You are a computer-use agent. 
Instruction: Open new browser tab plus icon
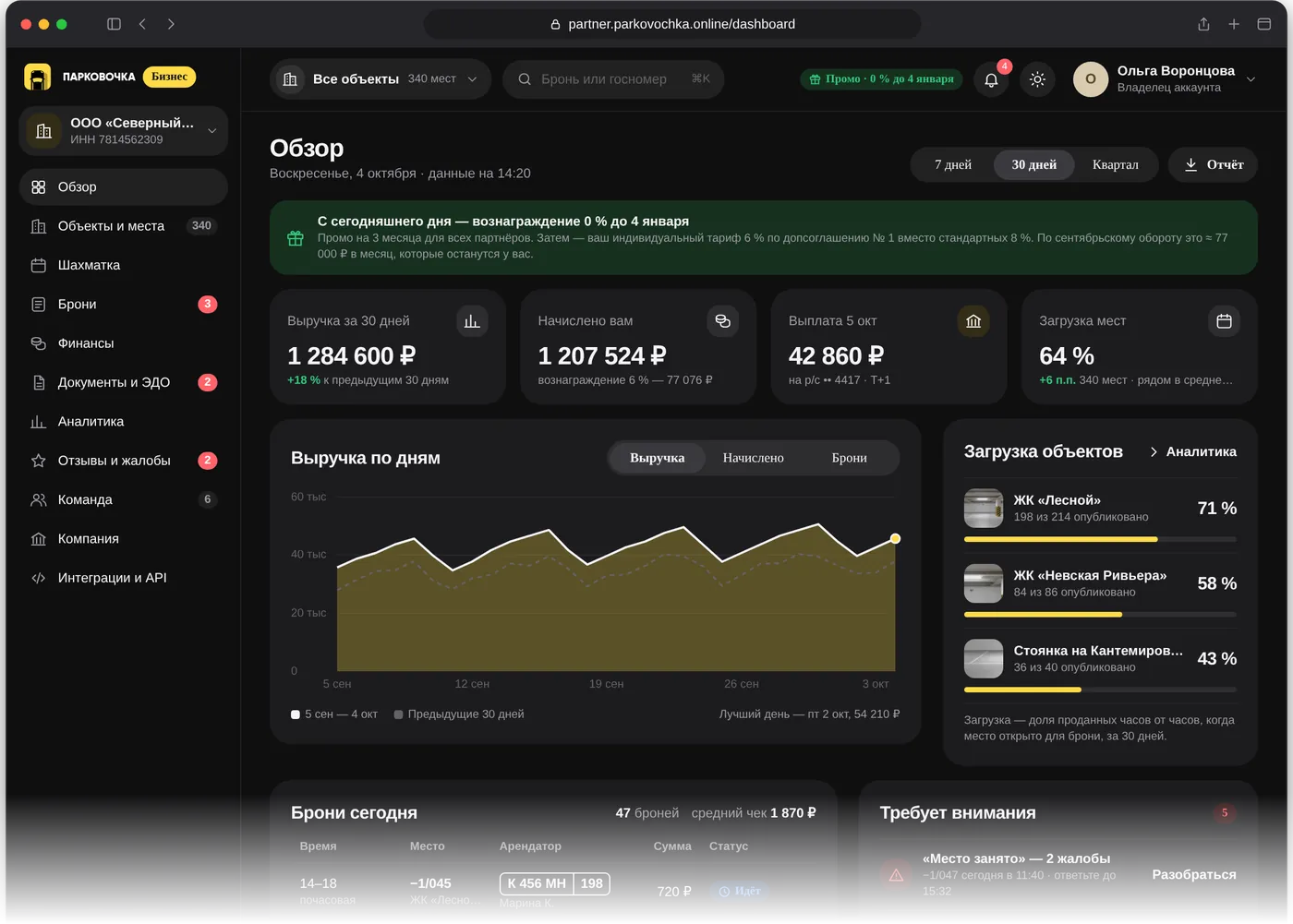(1234, 24)
